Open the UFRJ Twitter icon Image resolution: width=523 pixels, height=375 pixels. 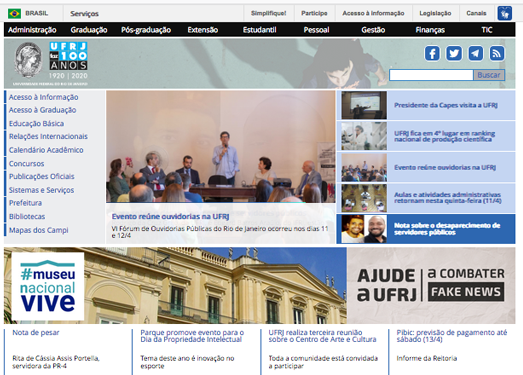(x=454, y=53)
